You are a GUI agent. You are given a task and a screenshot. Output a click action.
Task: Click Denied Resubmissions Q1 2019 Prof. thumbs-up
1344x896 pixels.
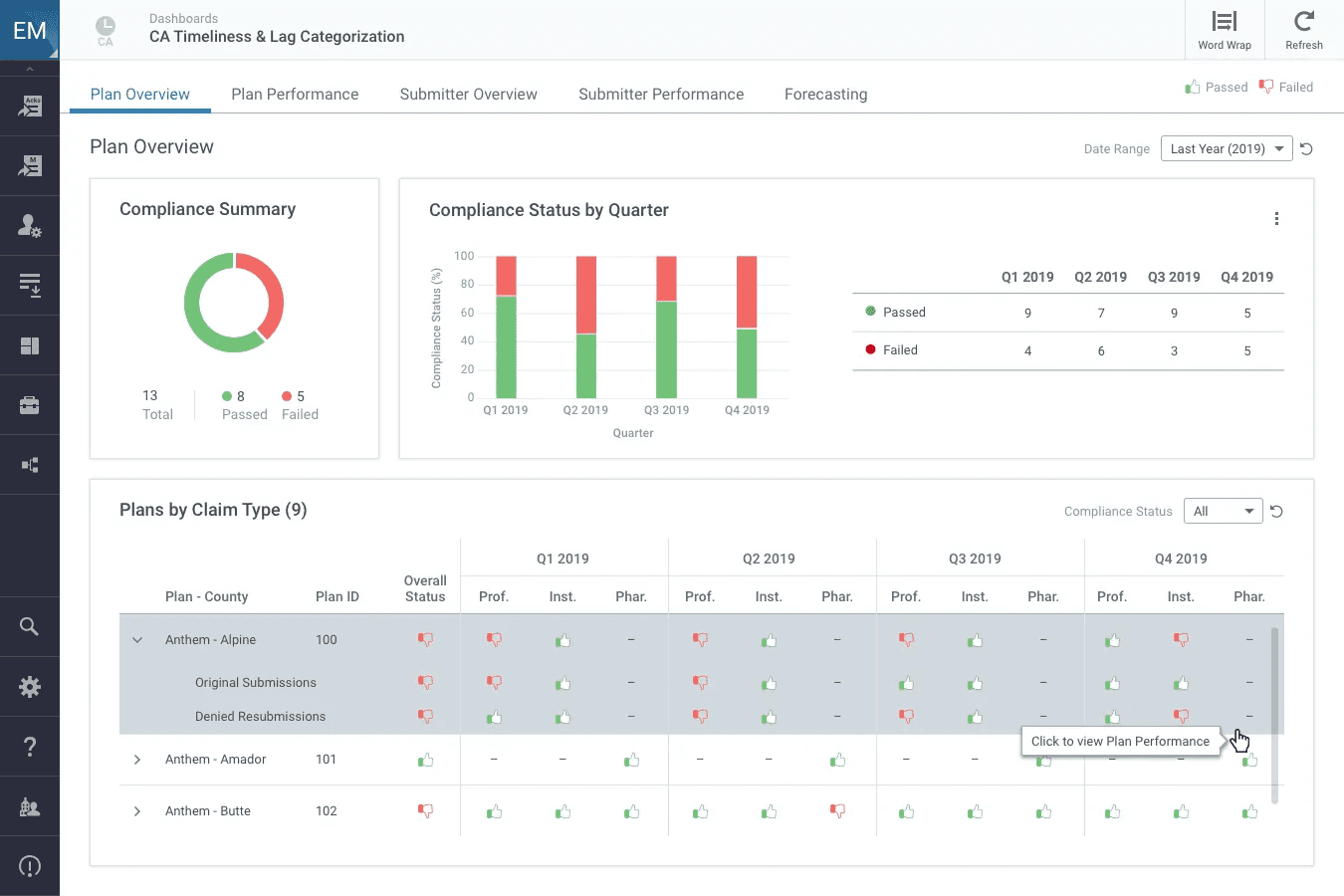(494, 717)
